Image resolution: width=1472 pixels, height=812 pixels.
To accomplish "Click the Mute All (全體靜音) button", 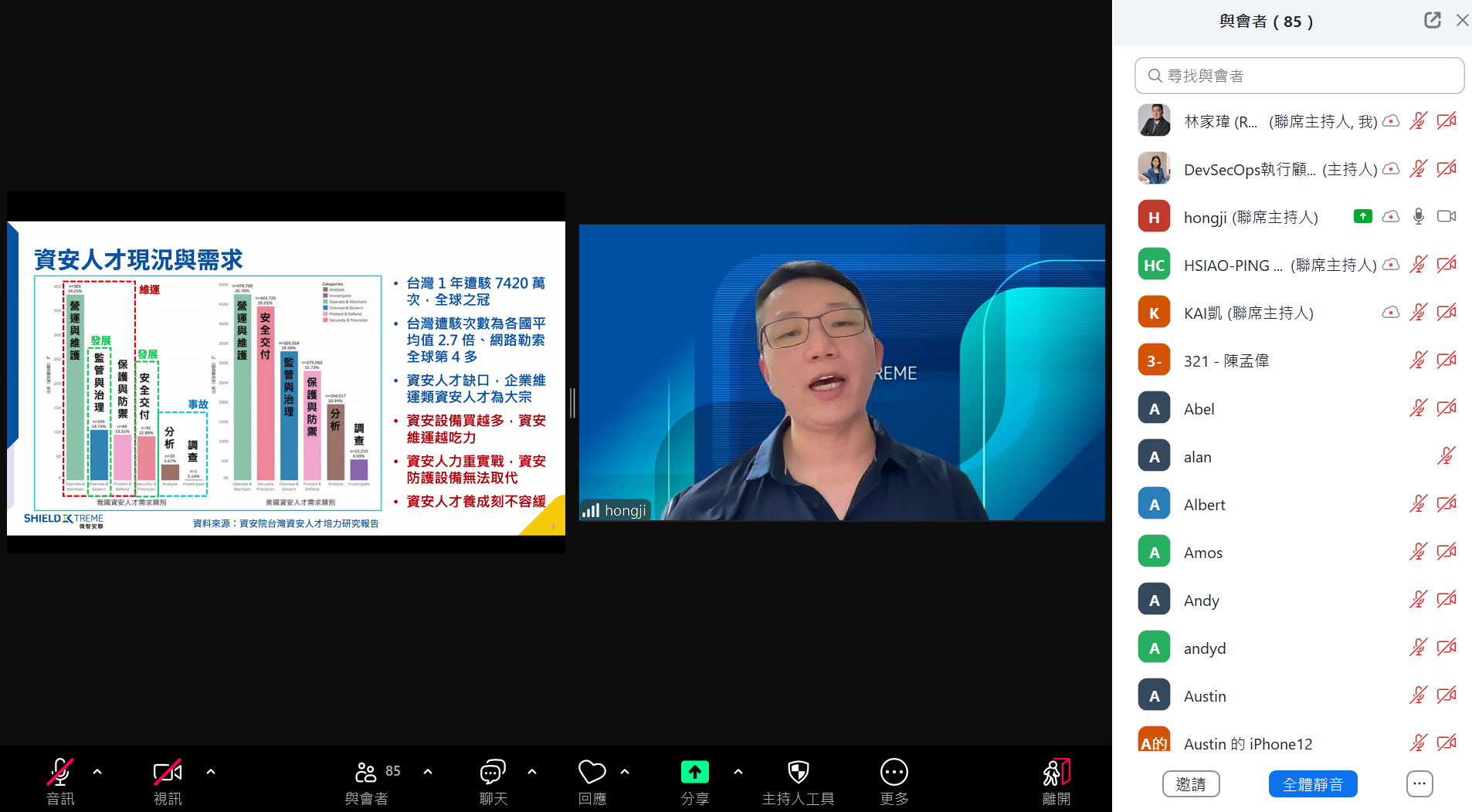I will (1312, 784).
